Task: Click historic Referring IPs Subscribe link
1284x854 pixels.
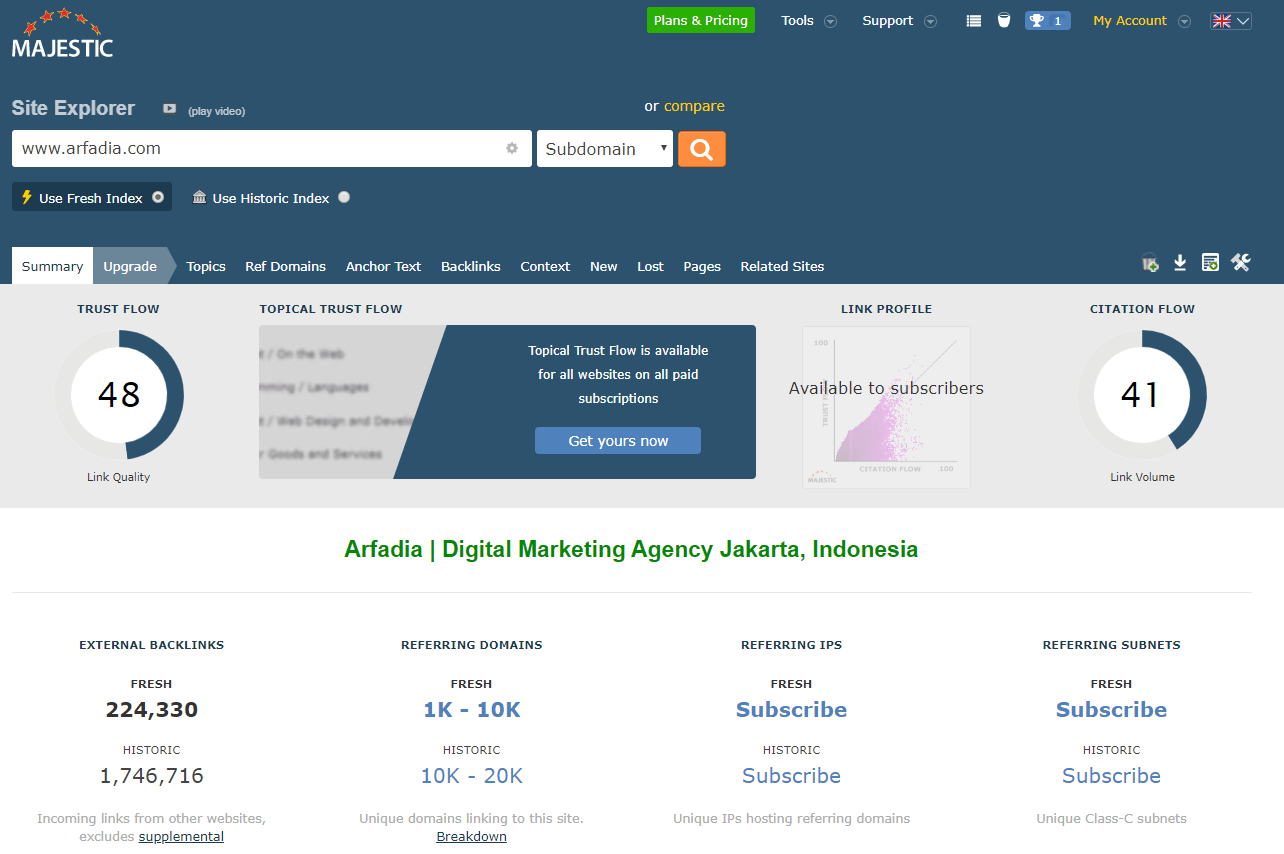Action: coord(791,776)
